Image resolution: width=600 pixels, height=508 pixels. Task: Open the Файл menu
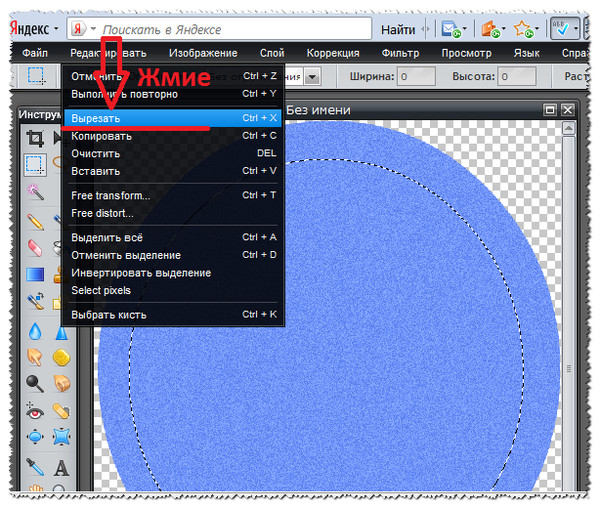coord(35,53)
